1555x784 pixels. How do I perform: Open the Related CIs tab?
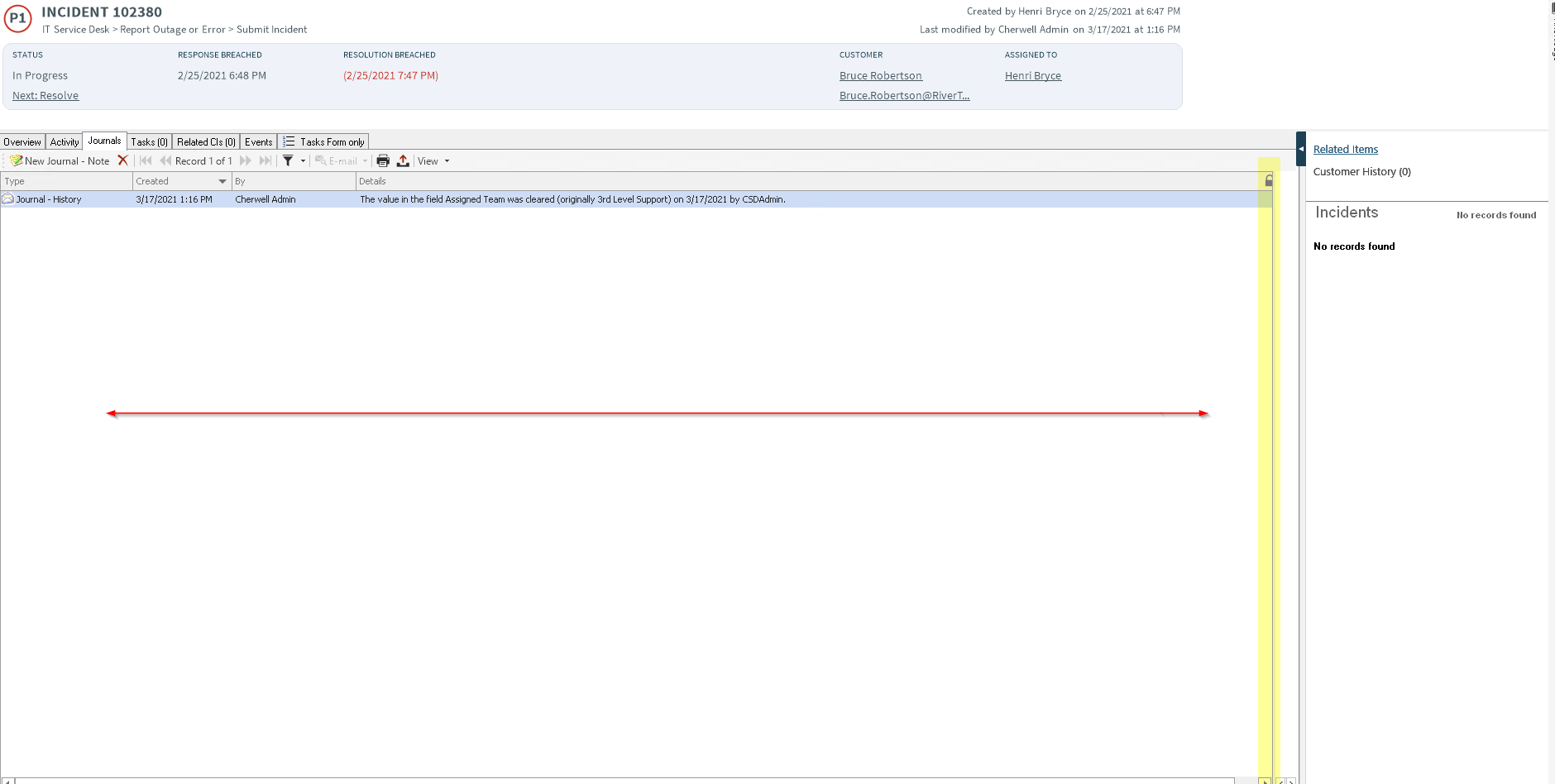[x=206, y=141]
